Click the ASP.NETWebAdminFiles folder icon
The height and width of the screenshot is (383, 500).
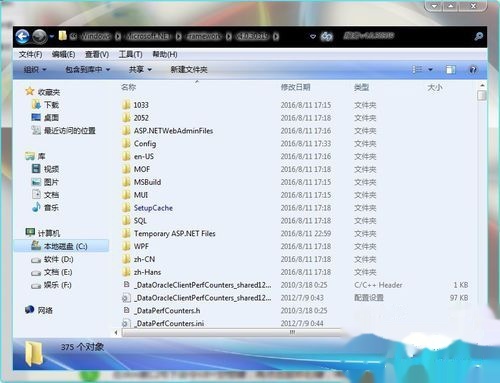tap(126, 131)
